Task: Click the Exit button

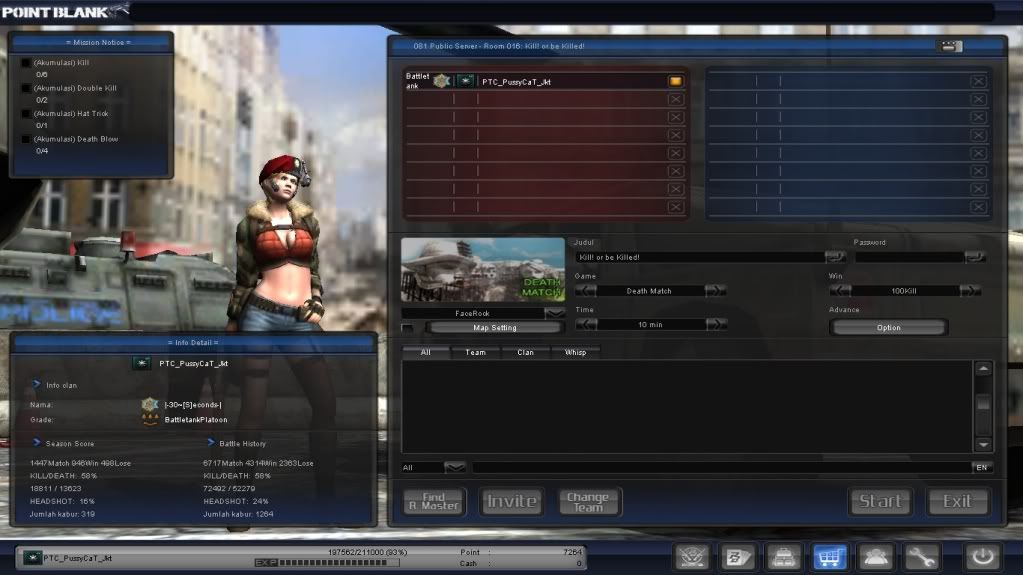Action: point(957,501)
